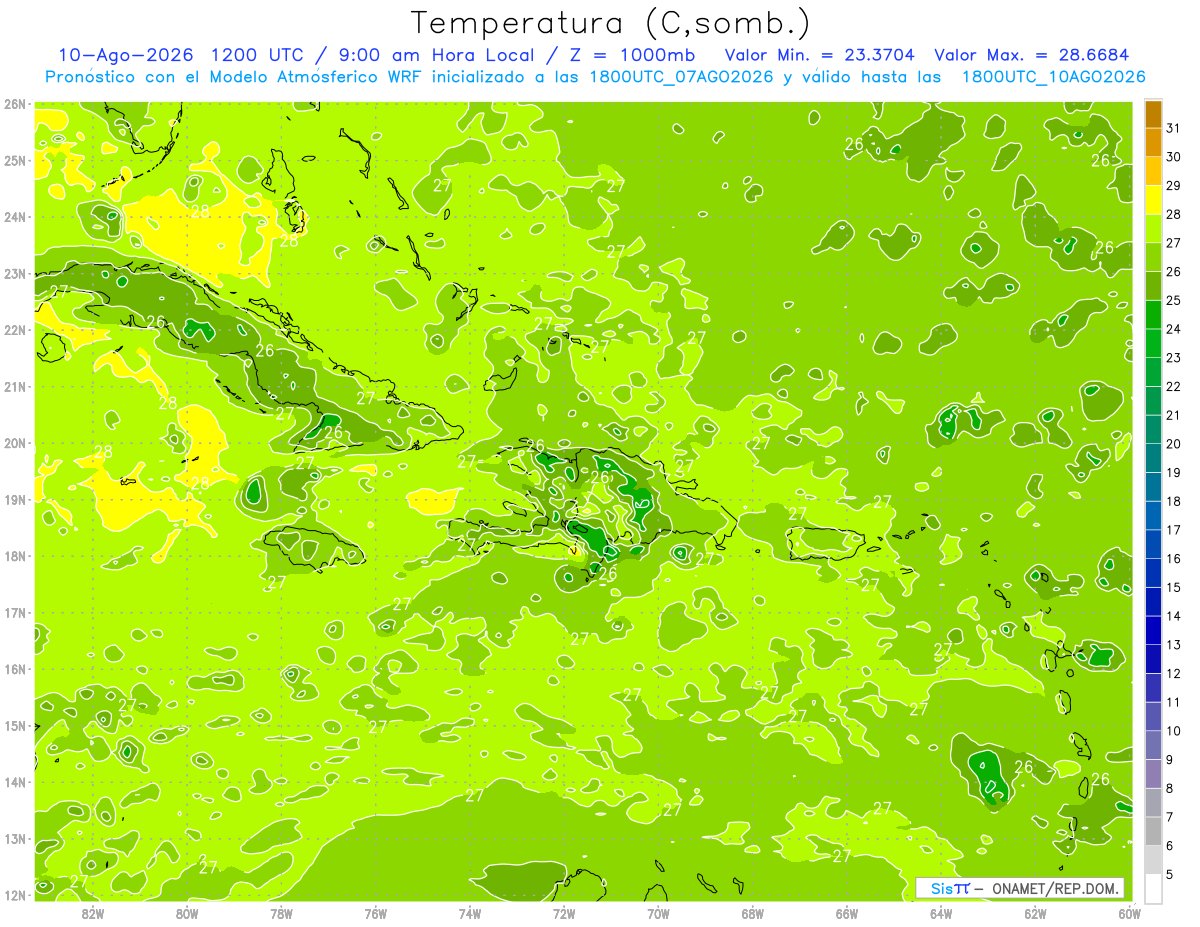
Task: Click the '8' value on the color scale
Action: click(1171, 789)
